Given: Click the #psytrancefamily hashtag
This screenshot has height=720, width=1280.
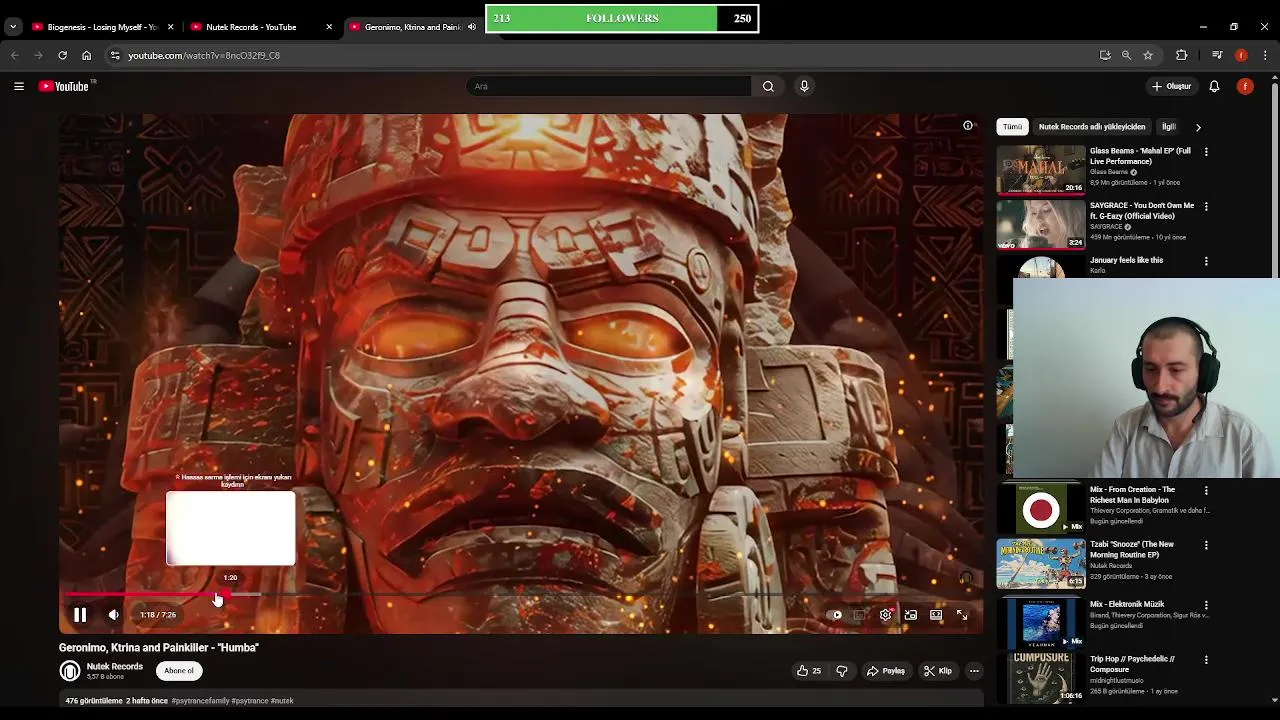Looking at the screenshot, I should (200, 701).
